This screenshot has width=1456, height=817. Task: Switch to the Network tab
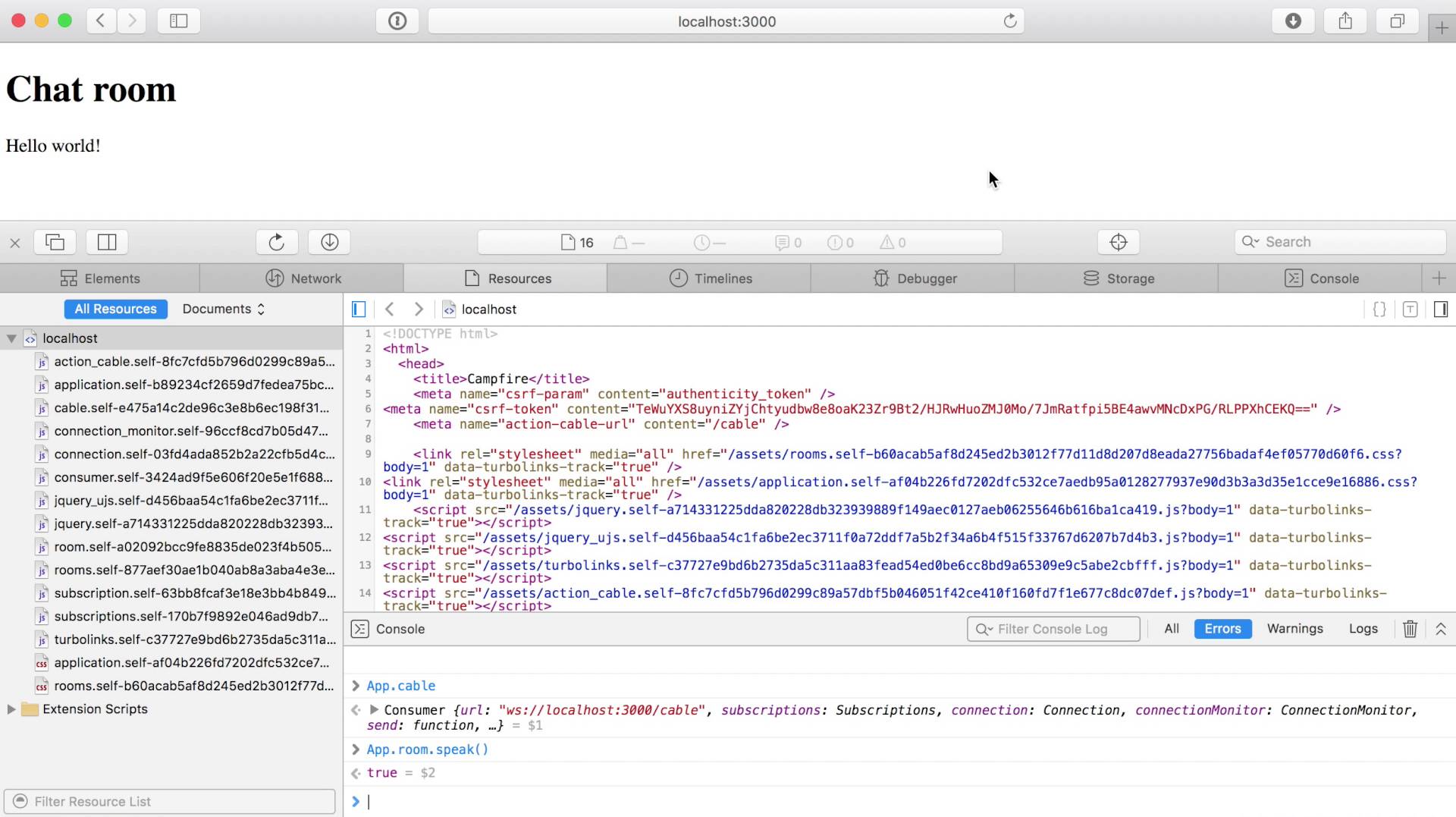coord(303,278)
